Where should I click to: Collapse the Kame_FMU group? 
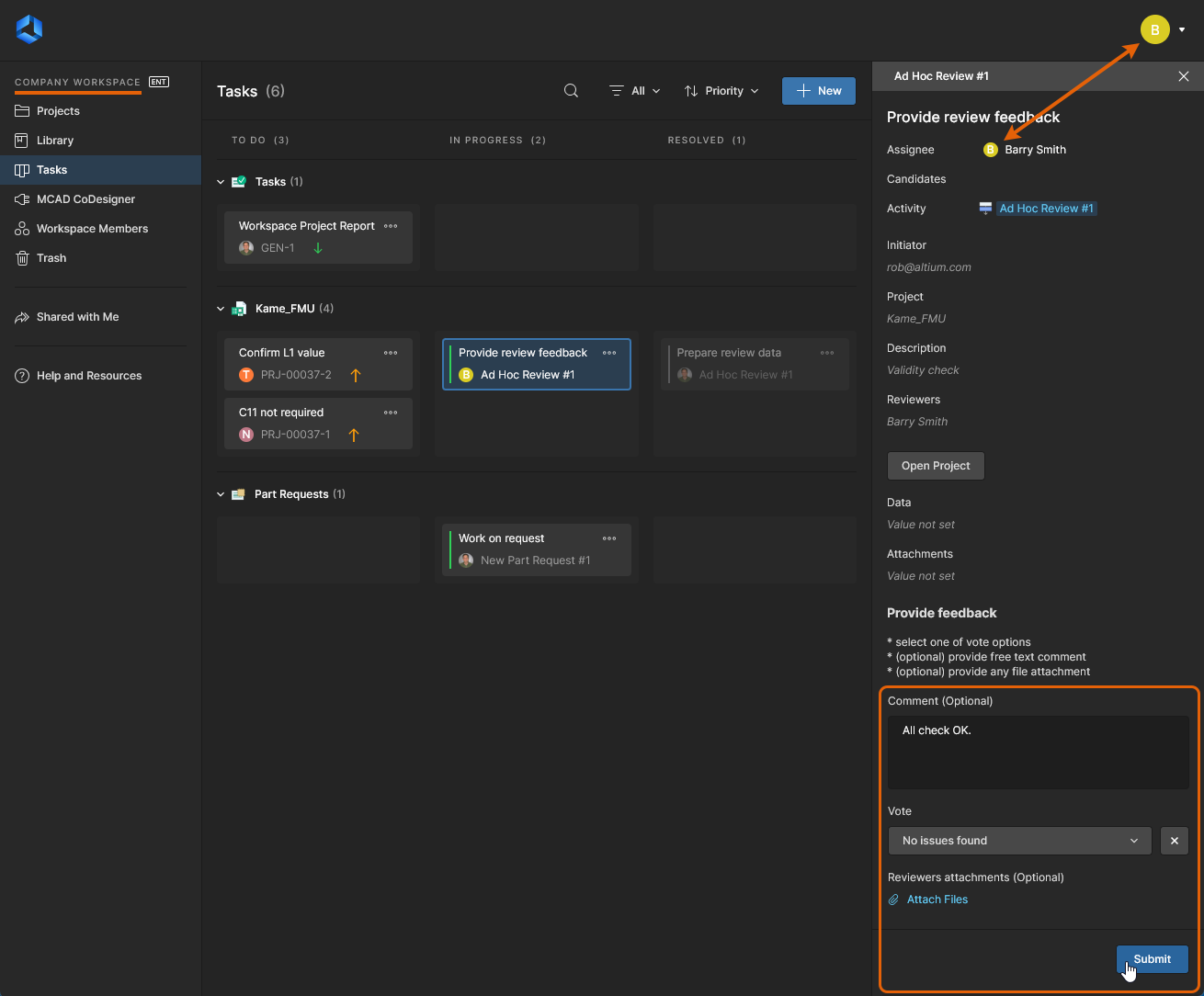pos(221,309)
